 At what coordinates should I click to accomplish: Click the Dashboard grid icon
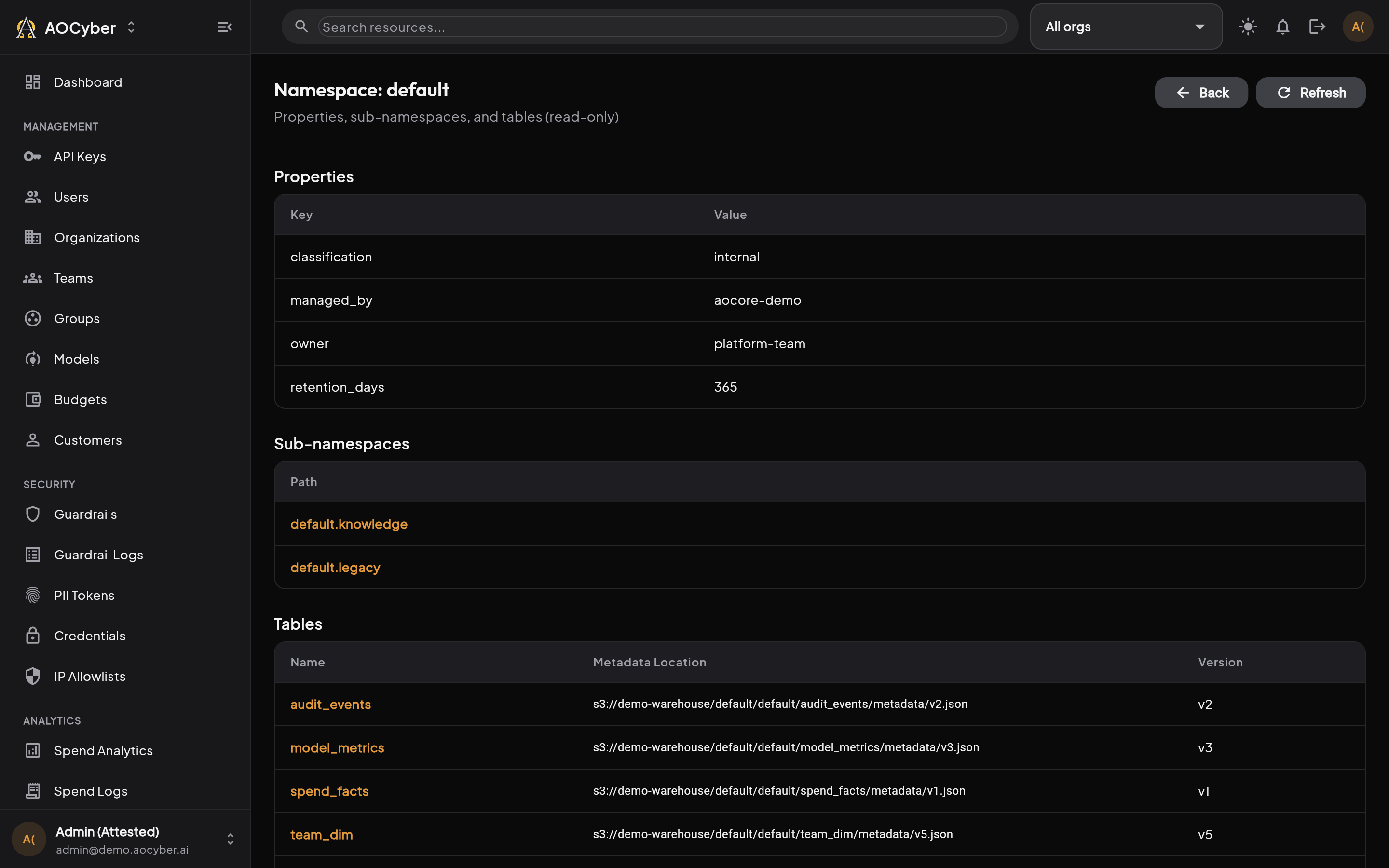(x=33, y=82)
